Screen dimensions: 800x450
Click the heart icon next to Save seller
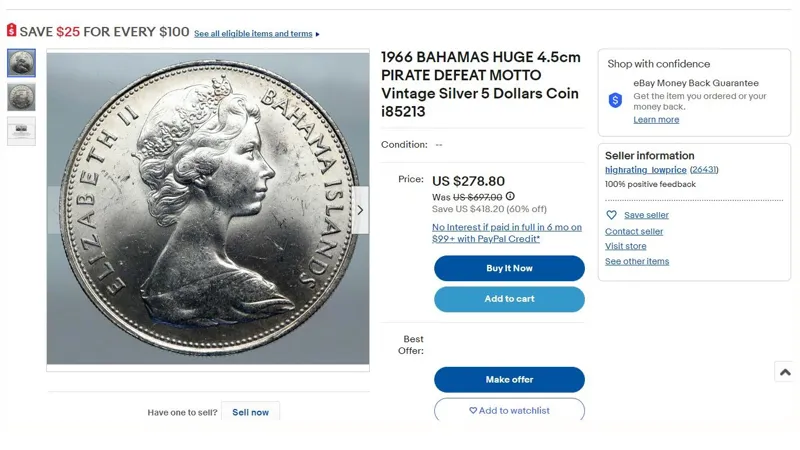612,215
